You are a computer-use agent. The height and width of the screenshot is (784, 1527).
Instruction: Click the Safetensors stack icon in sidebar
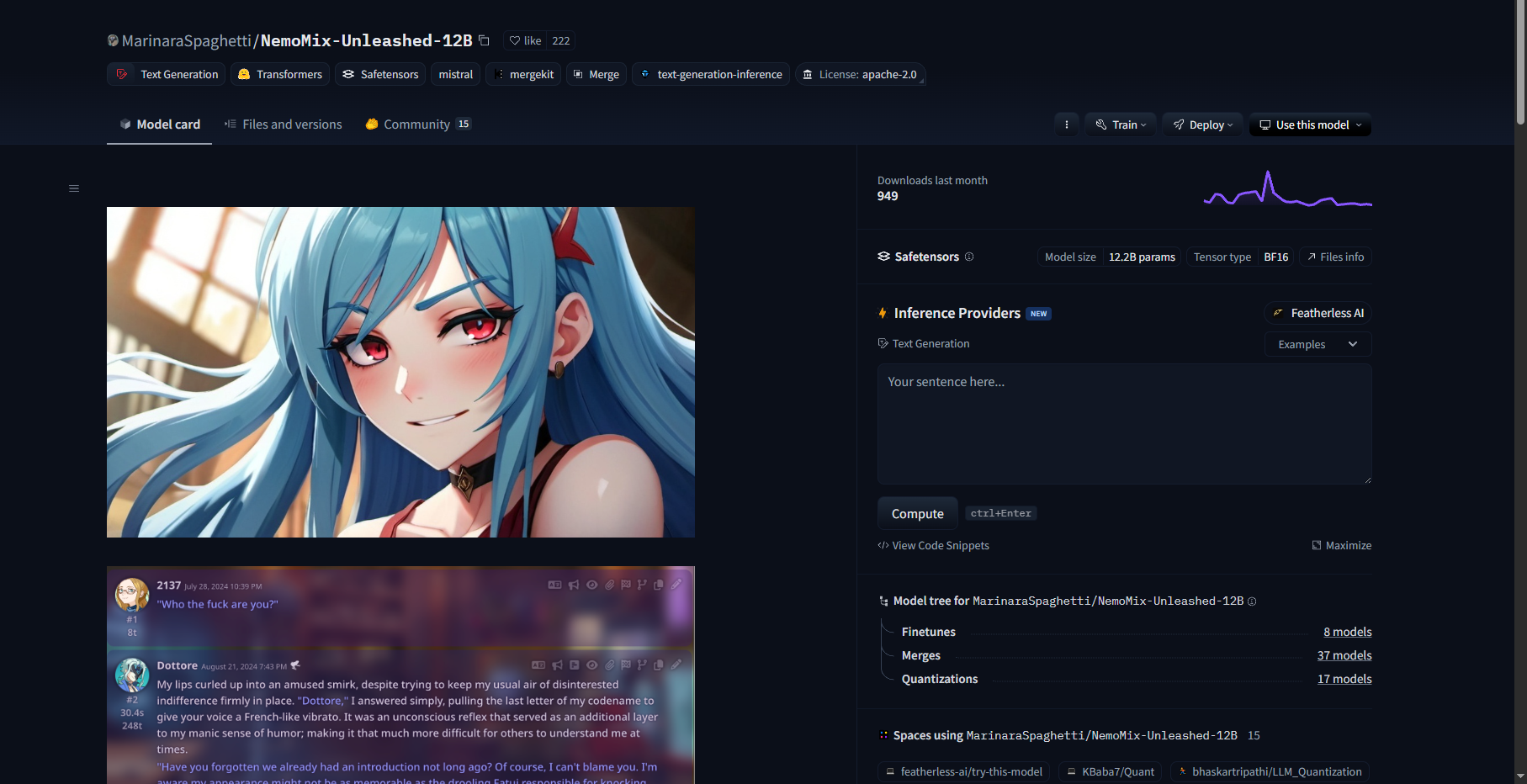tap(883, 257)
